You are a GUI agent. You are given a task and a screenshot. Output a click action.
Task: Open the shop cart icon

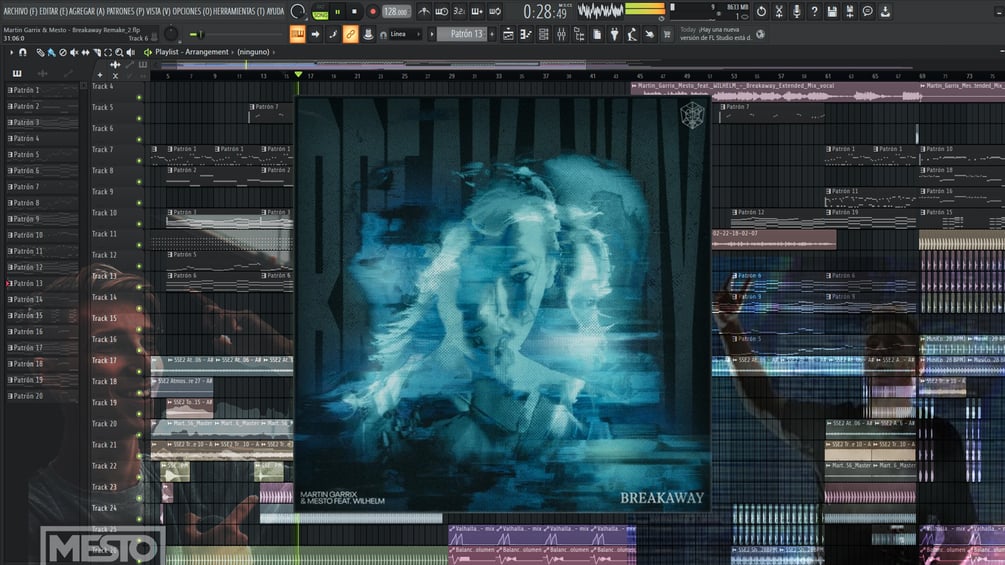pos(667,35)
